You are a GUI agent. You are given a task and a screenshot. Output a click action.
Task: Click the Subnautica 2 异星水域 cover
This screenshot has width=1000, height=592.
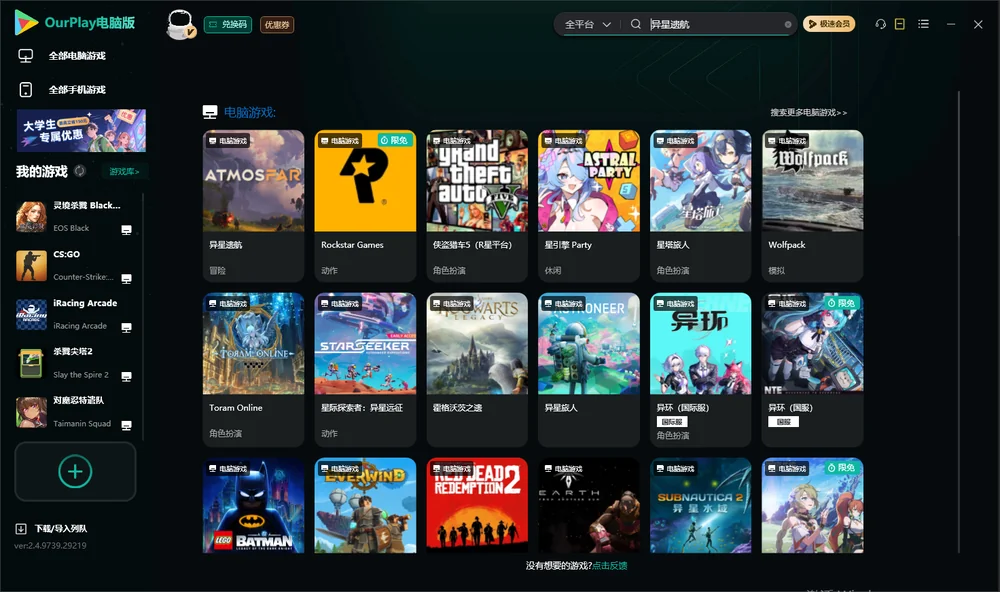point(701,506)
